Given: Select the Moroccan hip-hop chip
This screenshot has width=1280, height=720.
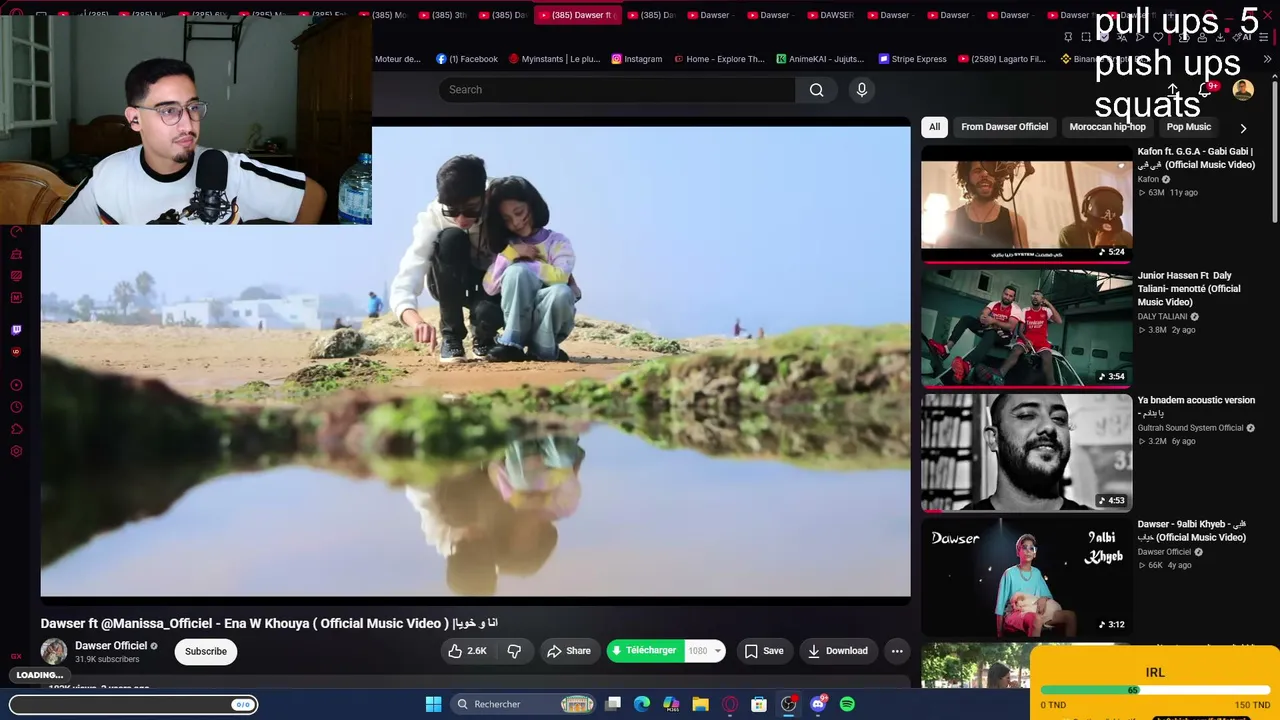Looking at the screenshot, I should click(x=1107, y=127).
